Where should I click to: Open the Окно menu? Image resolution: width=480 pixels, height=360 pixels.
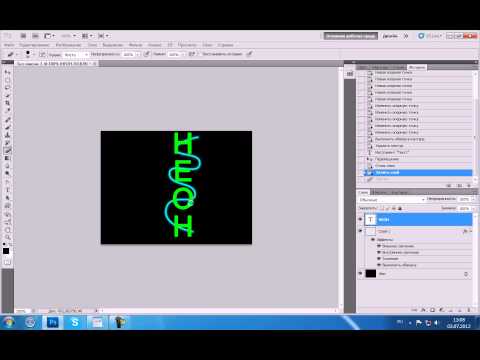pyautogui.click(x=207, y=45)
